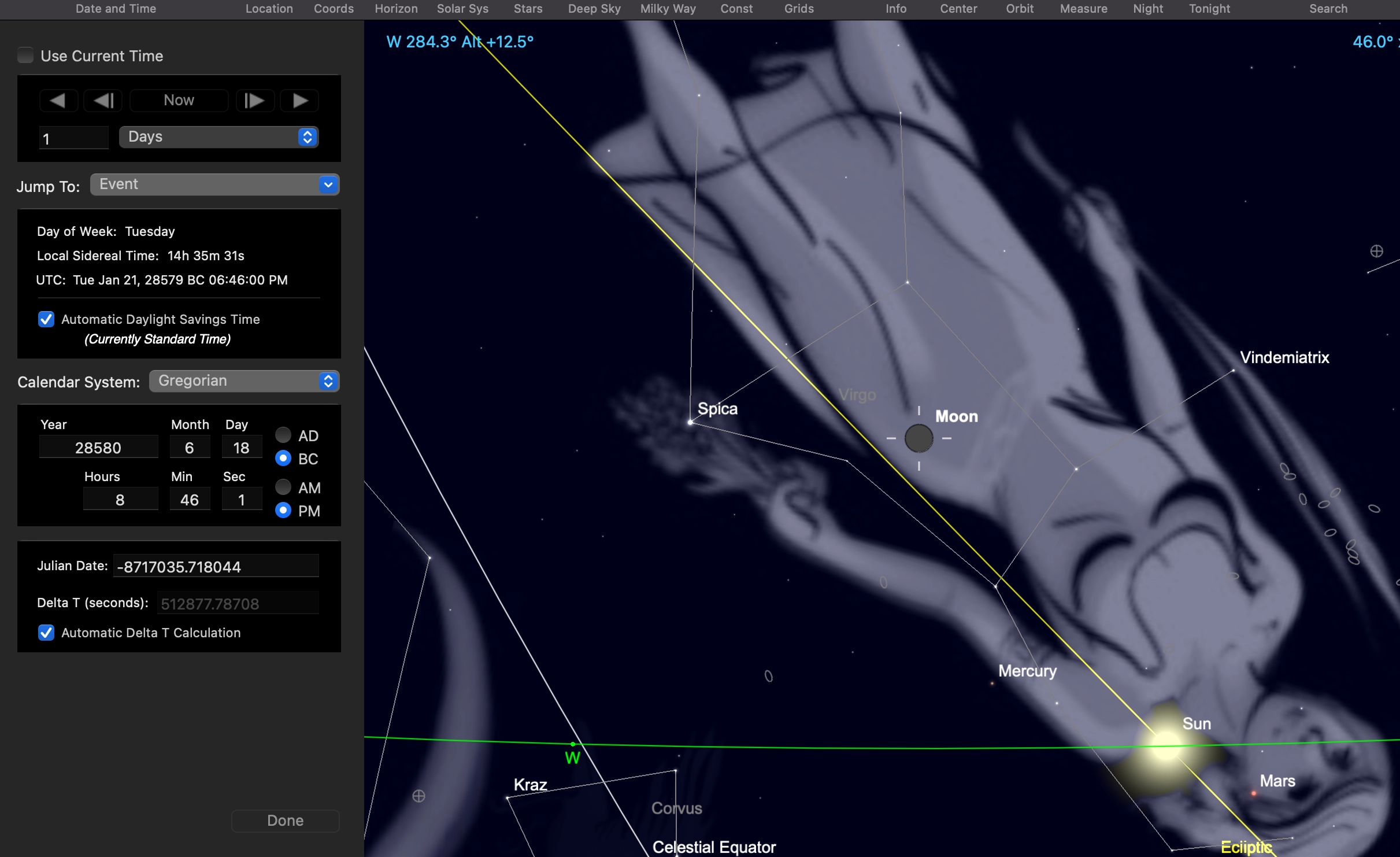Click the Day input field
The height and width of the screenshot is (857, 1400).
coord(242,448)
